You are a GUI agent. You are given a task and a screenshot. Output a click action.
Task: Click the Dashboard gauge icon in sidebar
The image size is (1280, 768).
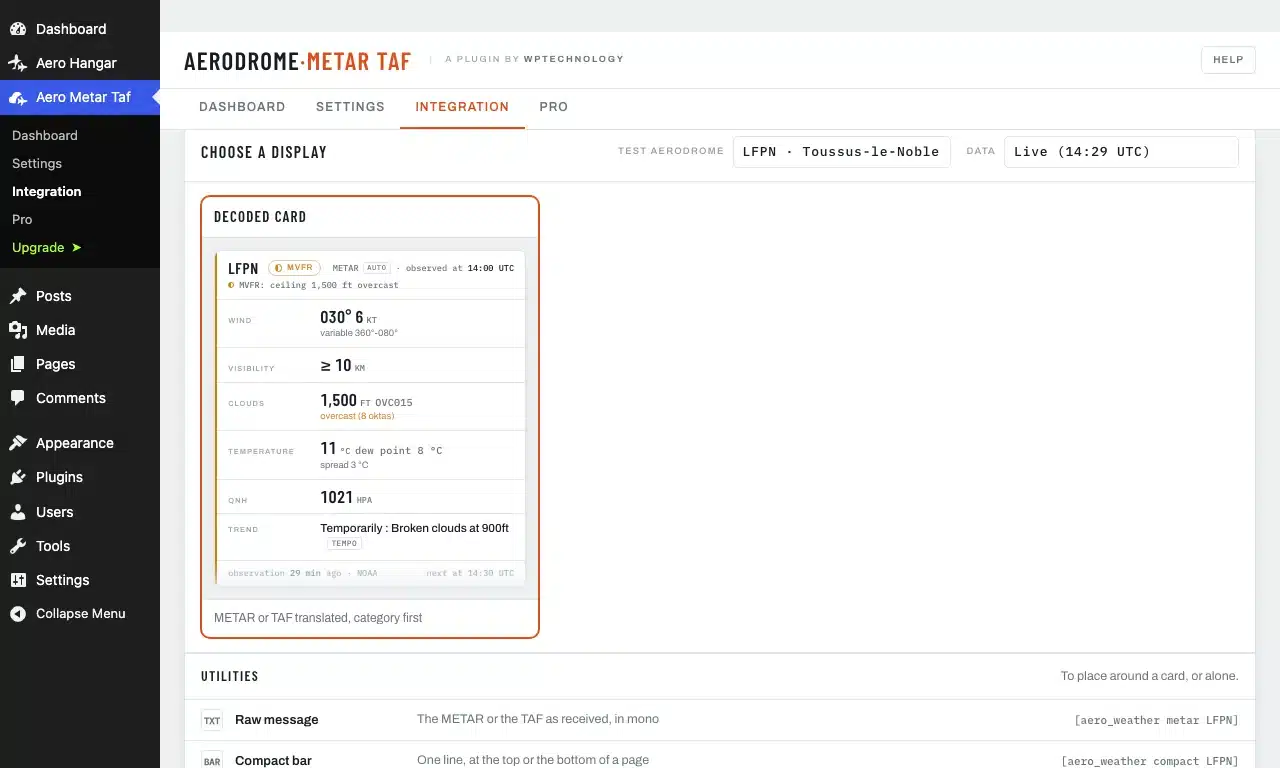(x=18, y=29)
